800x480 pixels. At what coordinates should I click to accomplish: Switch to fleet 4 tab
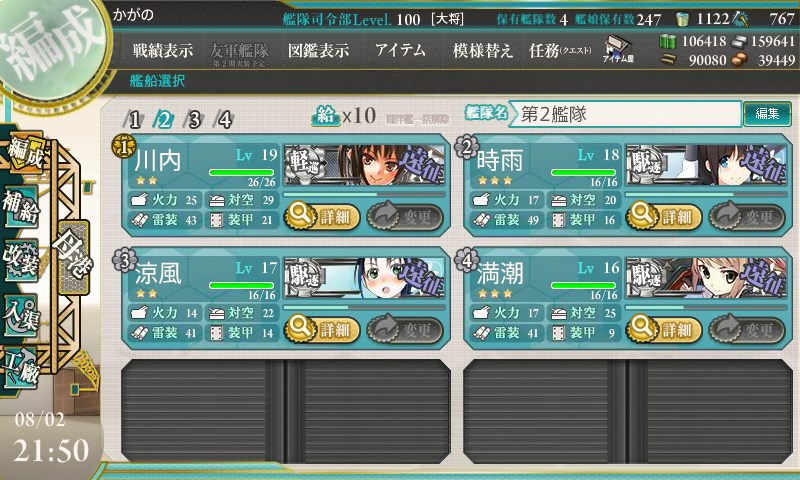tap(223, 120)
